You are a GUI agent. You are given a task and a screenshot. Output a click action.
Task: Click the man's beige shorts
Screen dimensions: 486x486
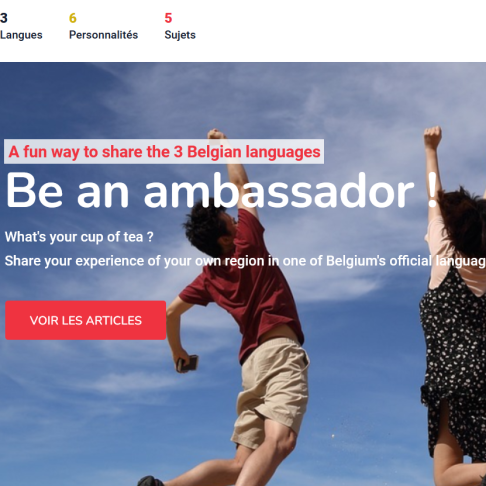click(x=272, y=390)
